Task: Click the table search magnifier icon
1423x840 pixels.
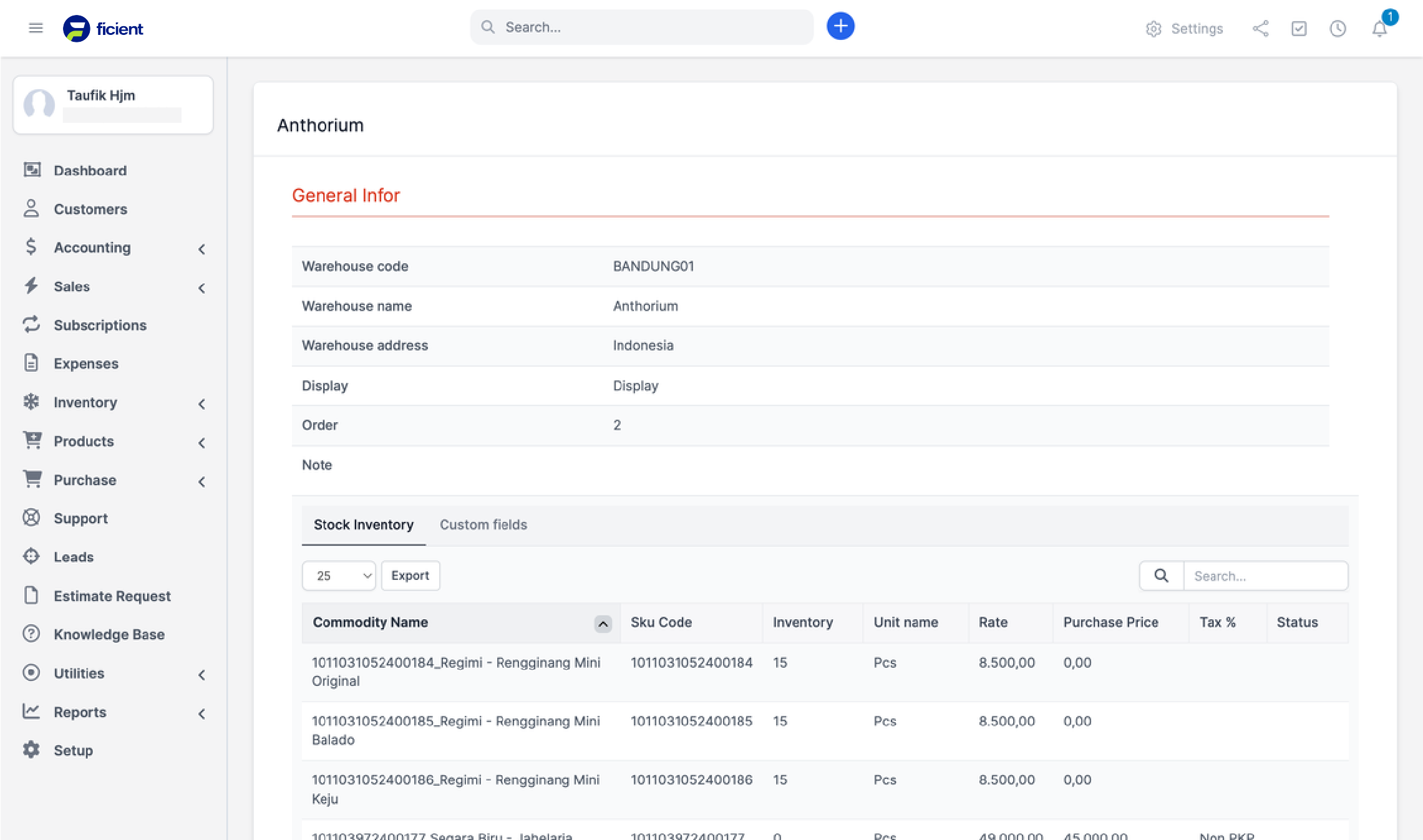Action: click(1161, 576)
